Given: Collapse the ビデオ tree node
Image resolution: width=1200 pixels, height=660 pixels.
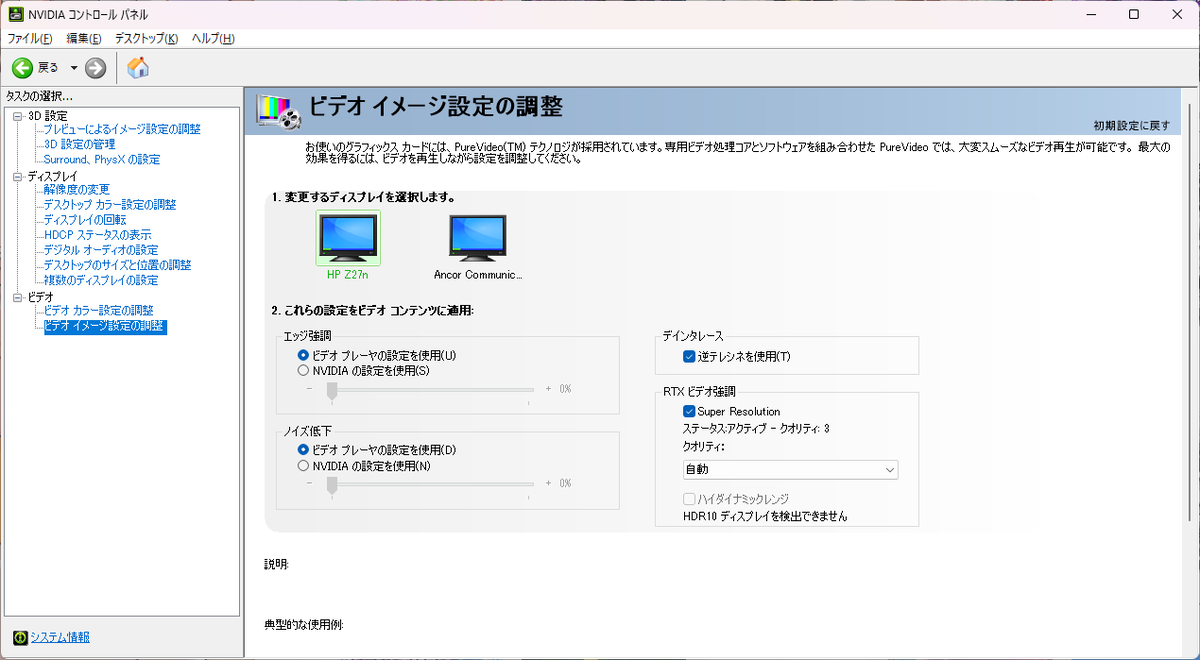Looking at the screenshot, I should click(17, 298).
